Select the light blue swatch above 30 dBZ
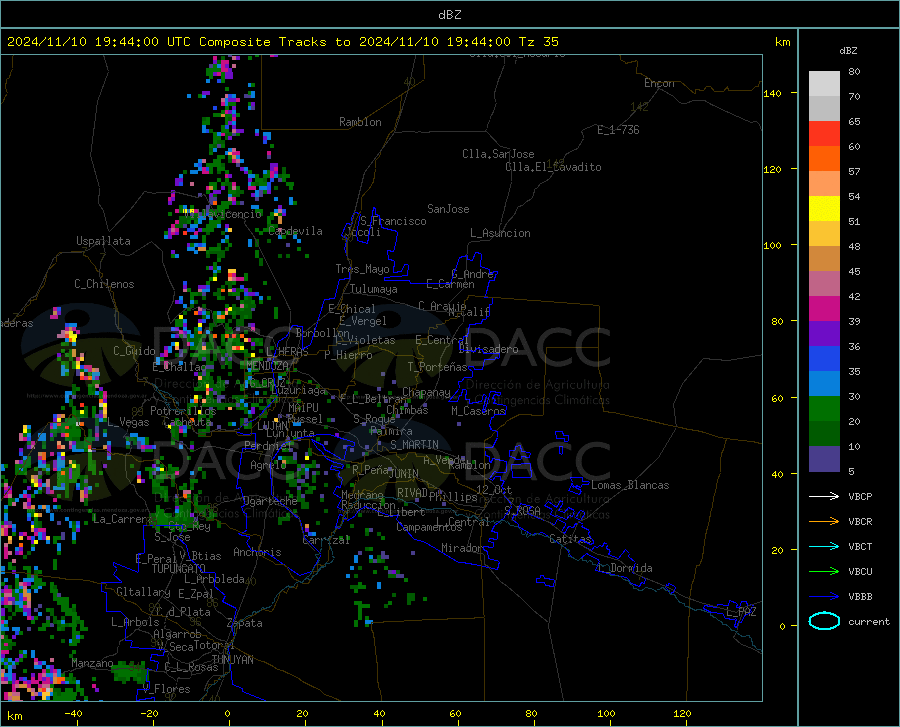Screen dimensions: 900x727 (x=824, y=384)
